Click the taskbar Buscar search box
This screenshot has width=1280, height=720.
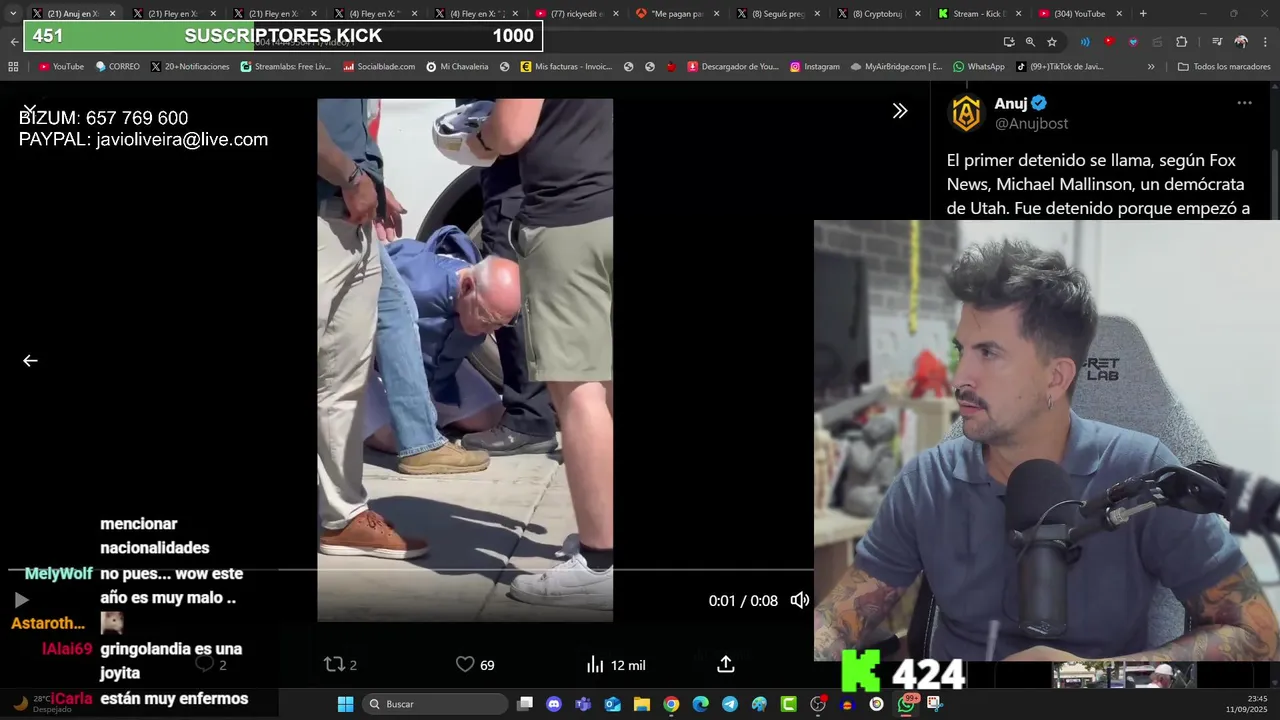(434, 704)
